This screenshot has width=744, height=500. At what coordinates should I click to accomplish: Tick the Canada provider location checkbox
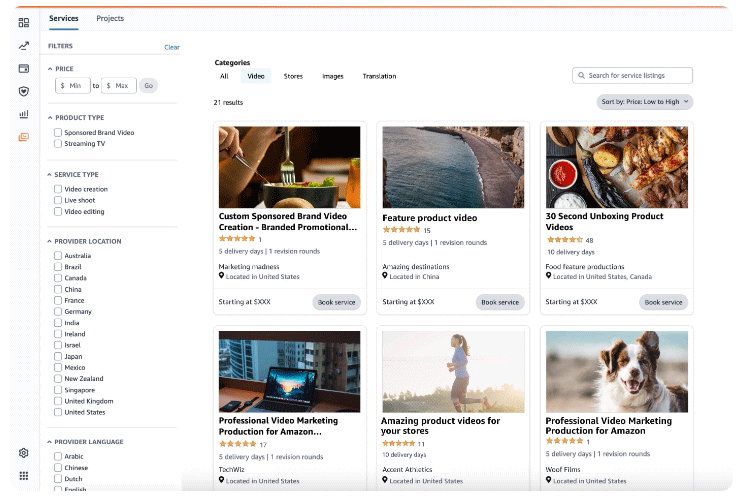tap(58, 278)
